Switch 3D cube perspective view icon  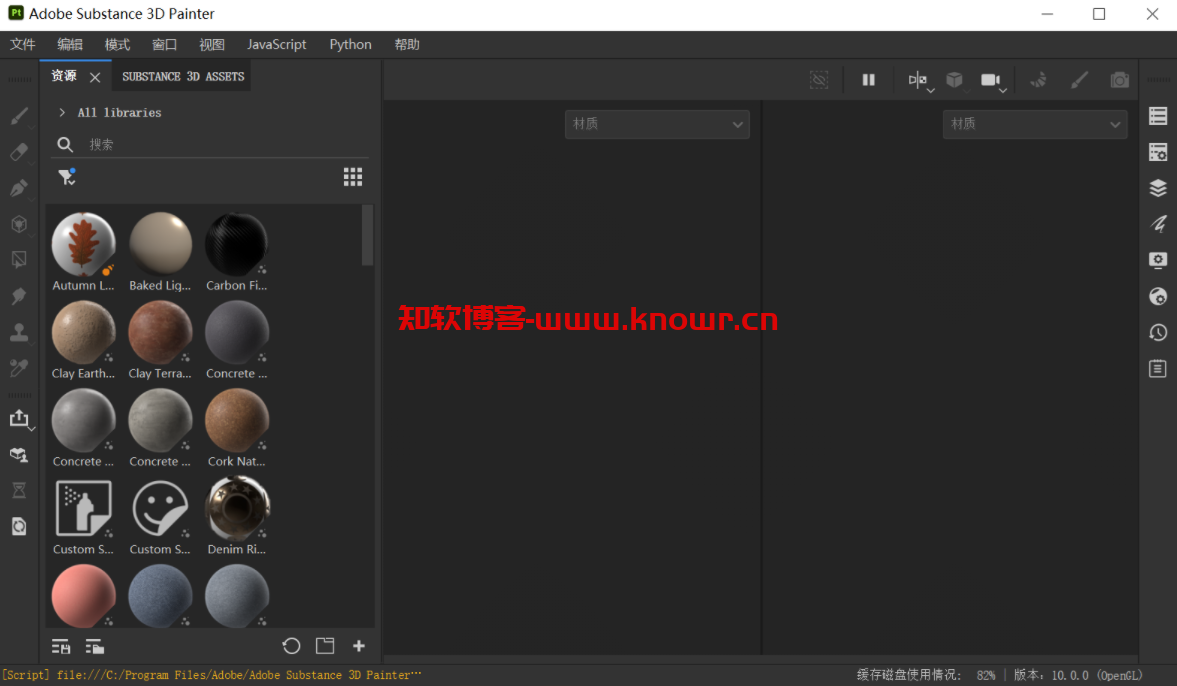(x=954, y=80)
